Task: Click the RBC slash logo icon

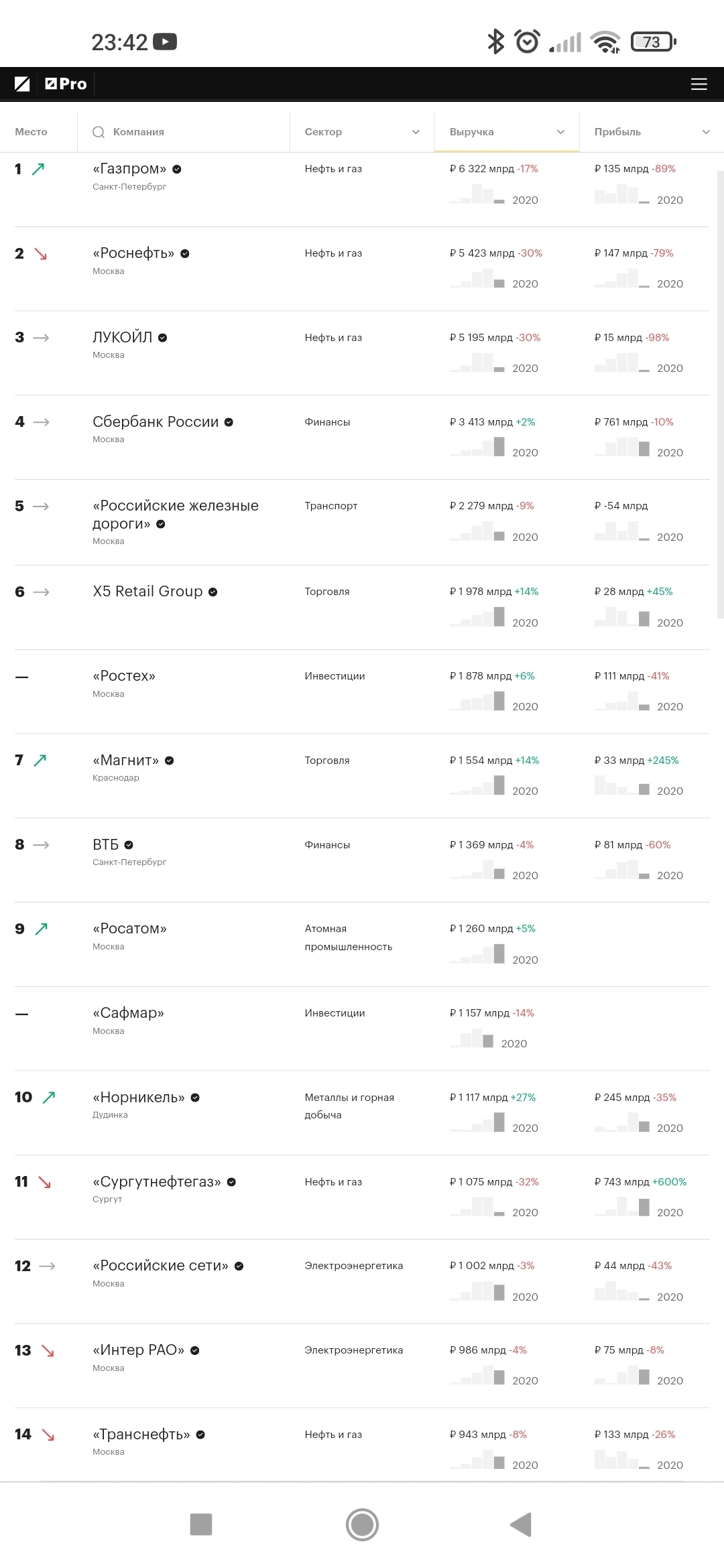Action: coord(22,84)
